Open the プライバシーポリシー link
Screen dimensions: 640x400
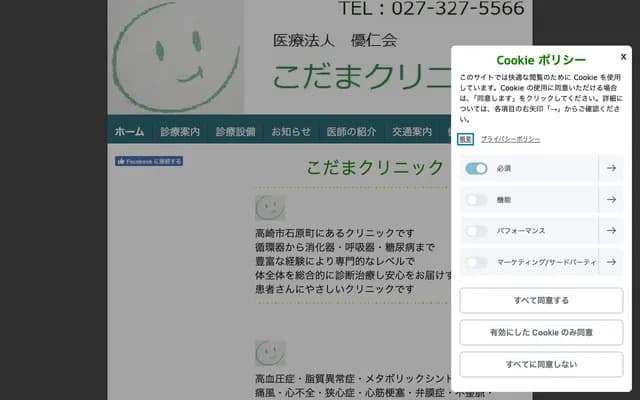[x=510, y=139]
